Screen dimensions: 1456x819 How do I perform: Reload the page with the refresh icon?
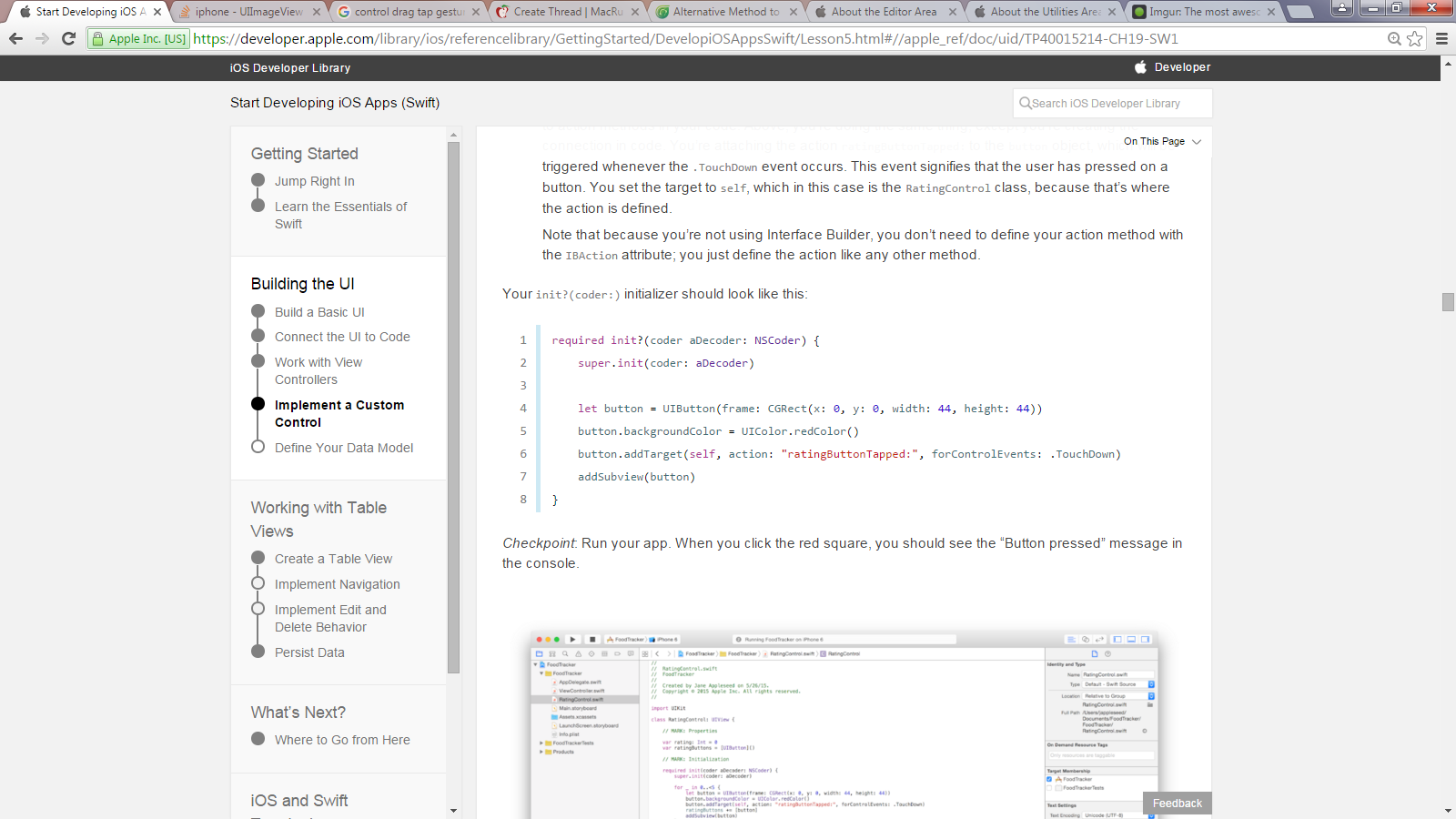pyautogui.click(x=68, y=38)
